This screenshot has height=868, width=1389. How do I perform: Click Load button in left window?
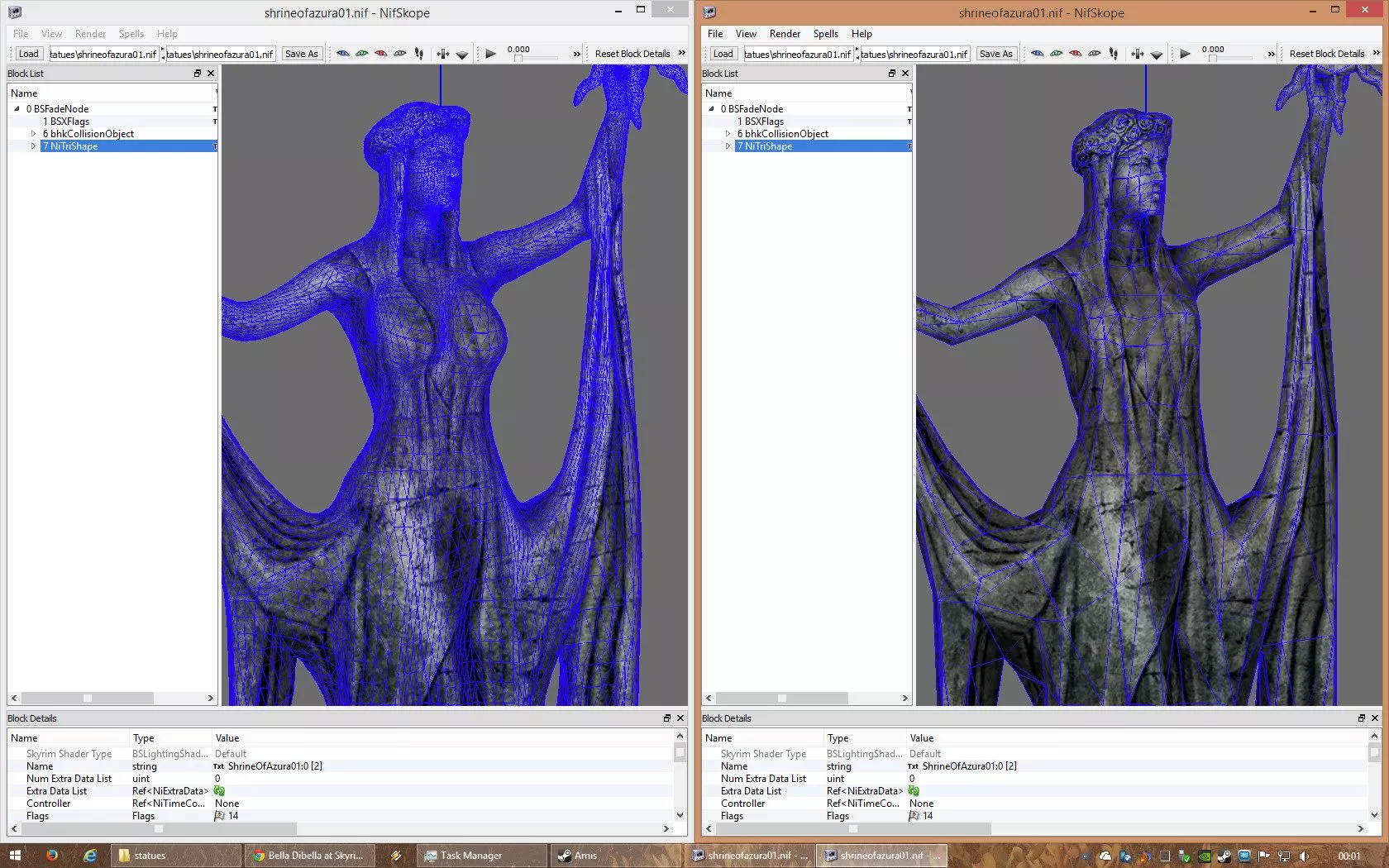point(29,54)
